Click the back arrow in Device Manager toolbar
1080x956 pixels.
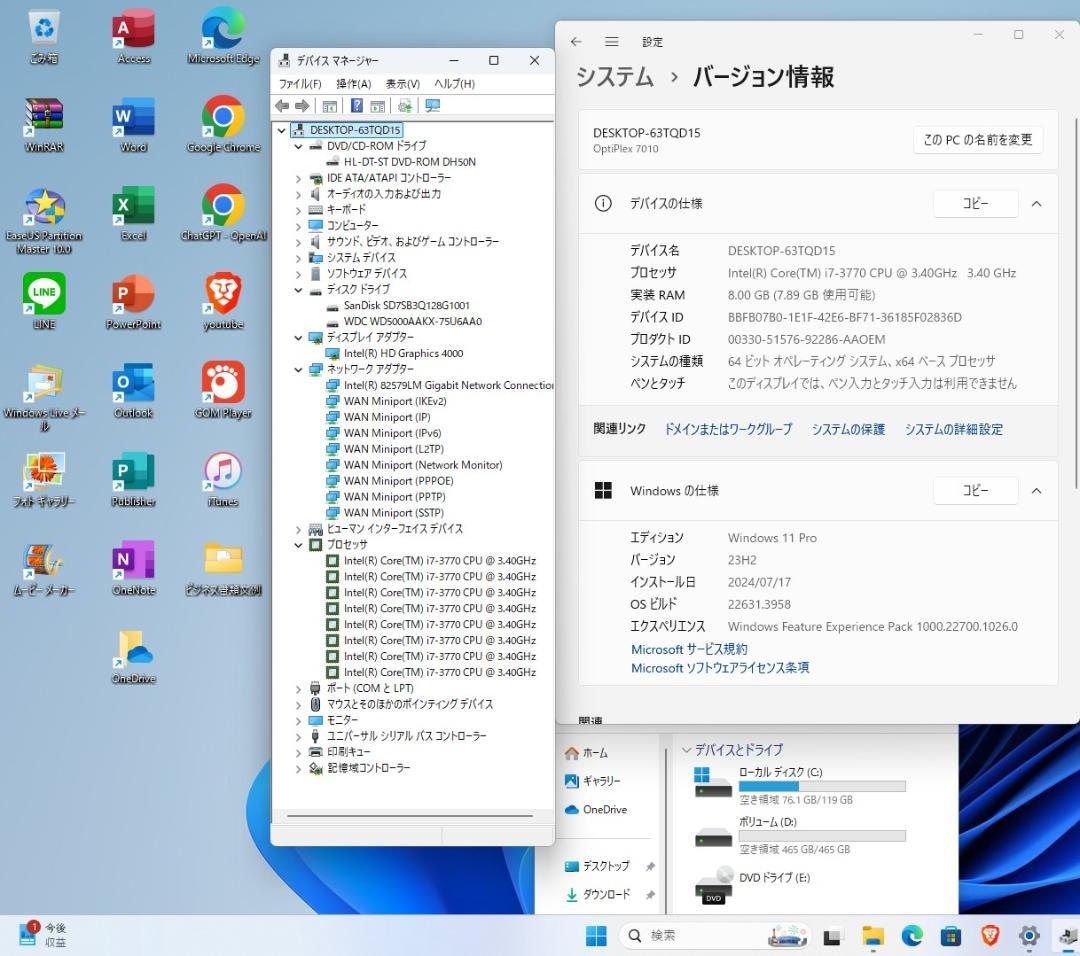coord(282,105)
